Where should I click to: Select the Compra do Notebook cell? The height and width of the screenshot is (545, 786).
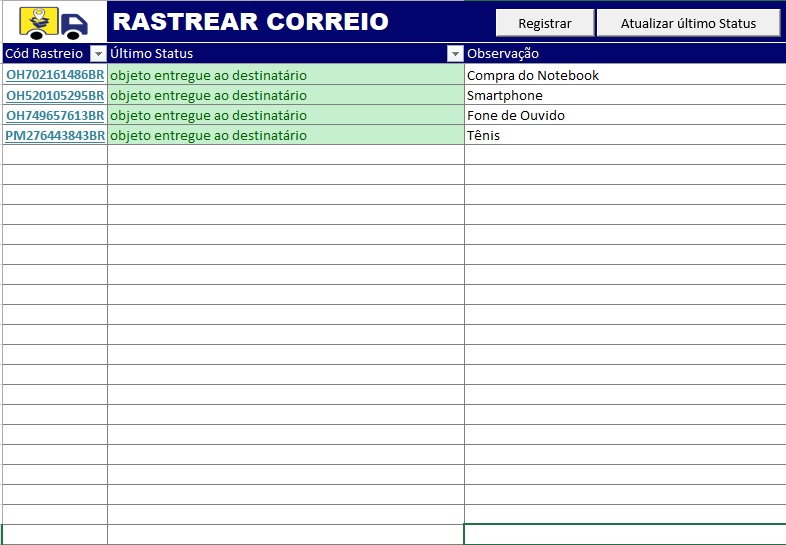pyautogui.click(x=625, y=75)
